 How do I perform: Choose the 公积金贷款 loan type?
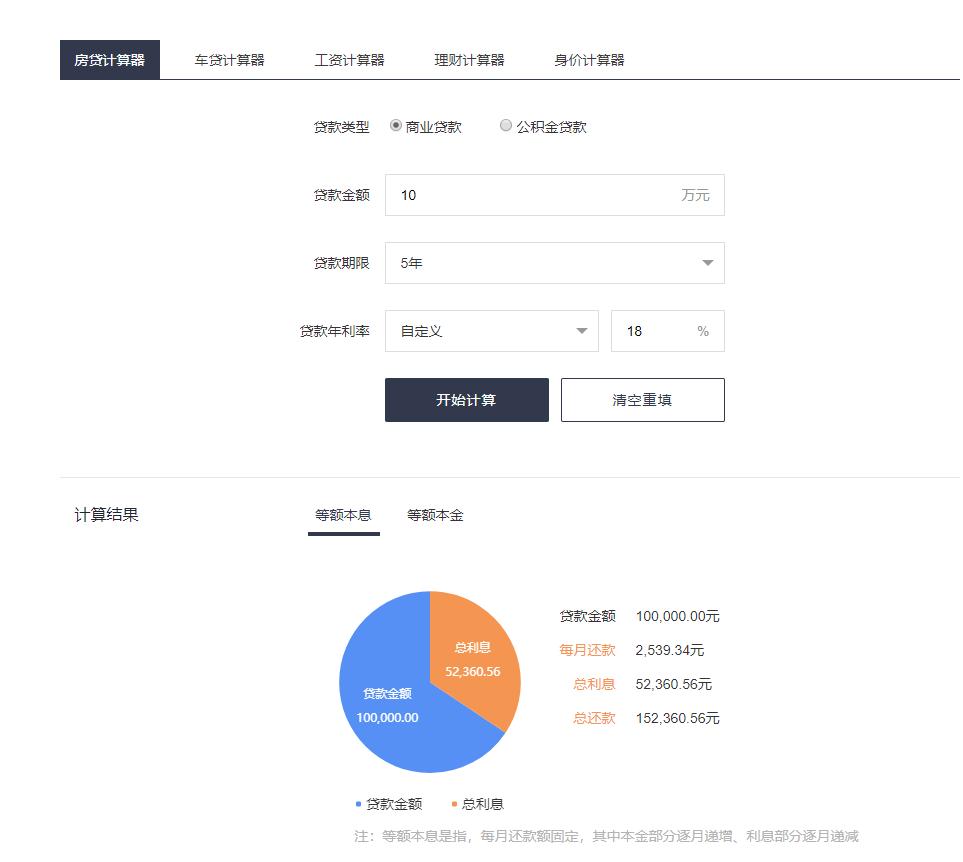point(507,126)
